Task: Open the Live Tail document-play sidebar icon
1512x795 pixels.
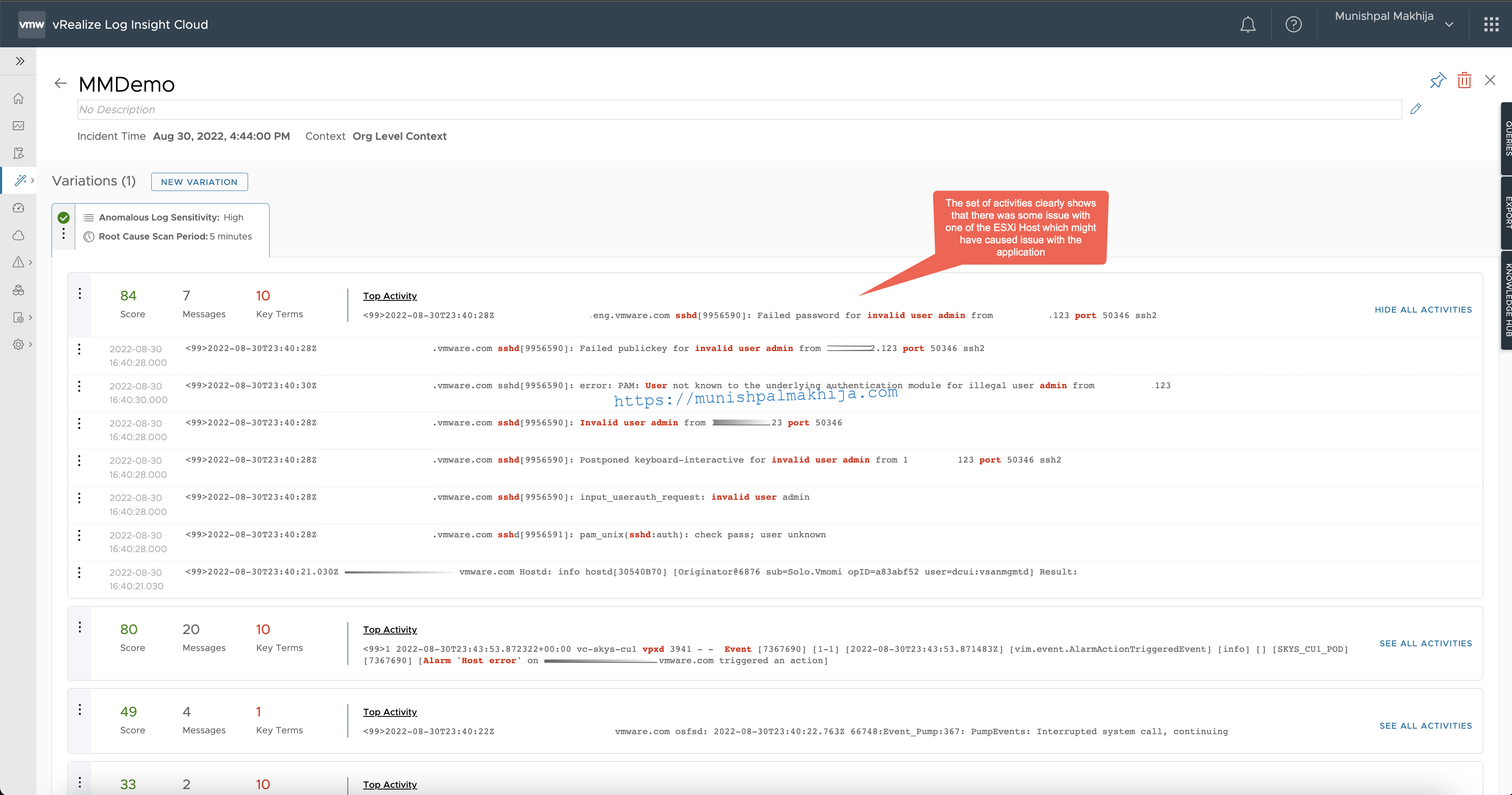Action: click(19, 153)
